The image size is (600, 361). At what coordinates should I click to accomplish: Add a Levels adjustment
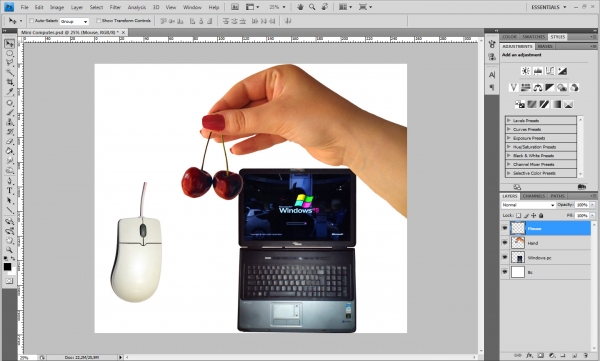click(538, 71)
